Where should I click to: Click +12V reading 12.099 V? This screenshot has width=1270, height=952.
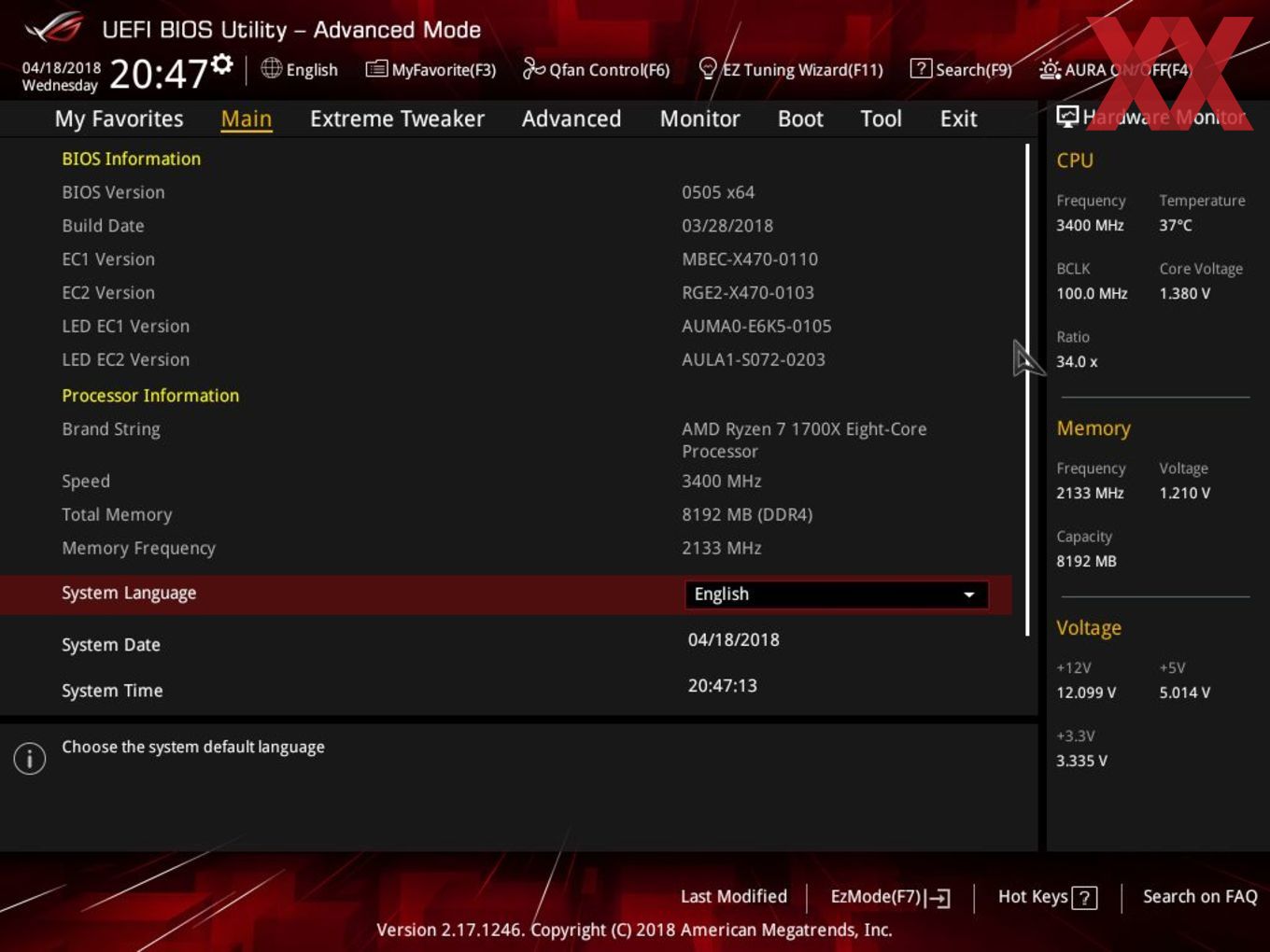pos(1086,693)
